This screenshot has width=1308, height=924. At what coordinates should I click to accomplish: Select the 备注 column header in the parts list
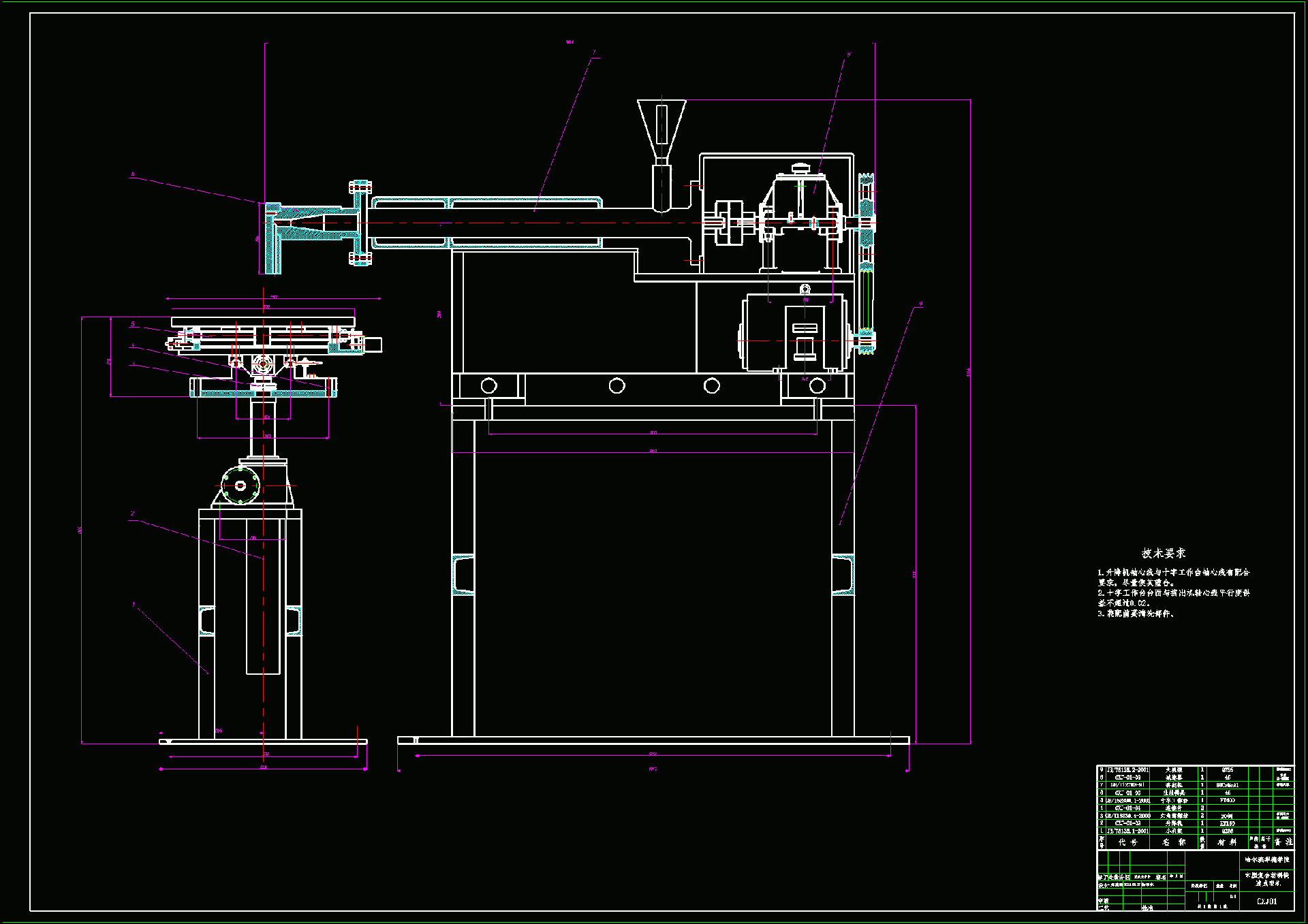point(1283,842)
